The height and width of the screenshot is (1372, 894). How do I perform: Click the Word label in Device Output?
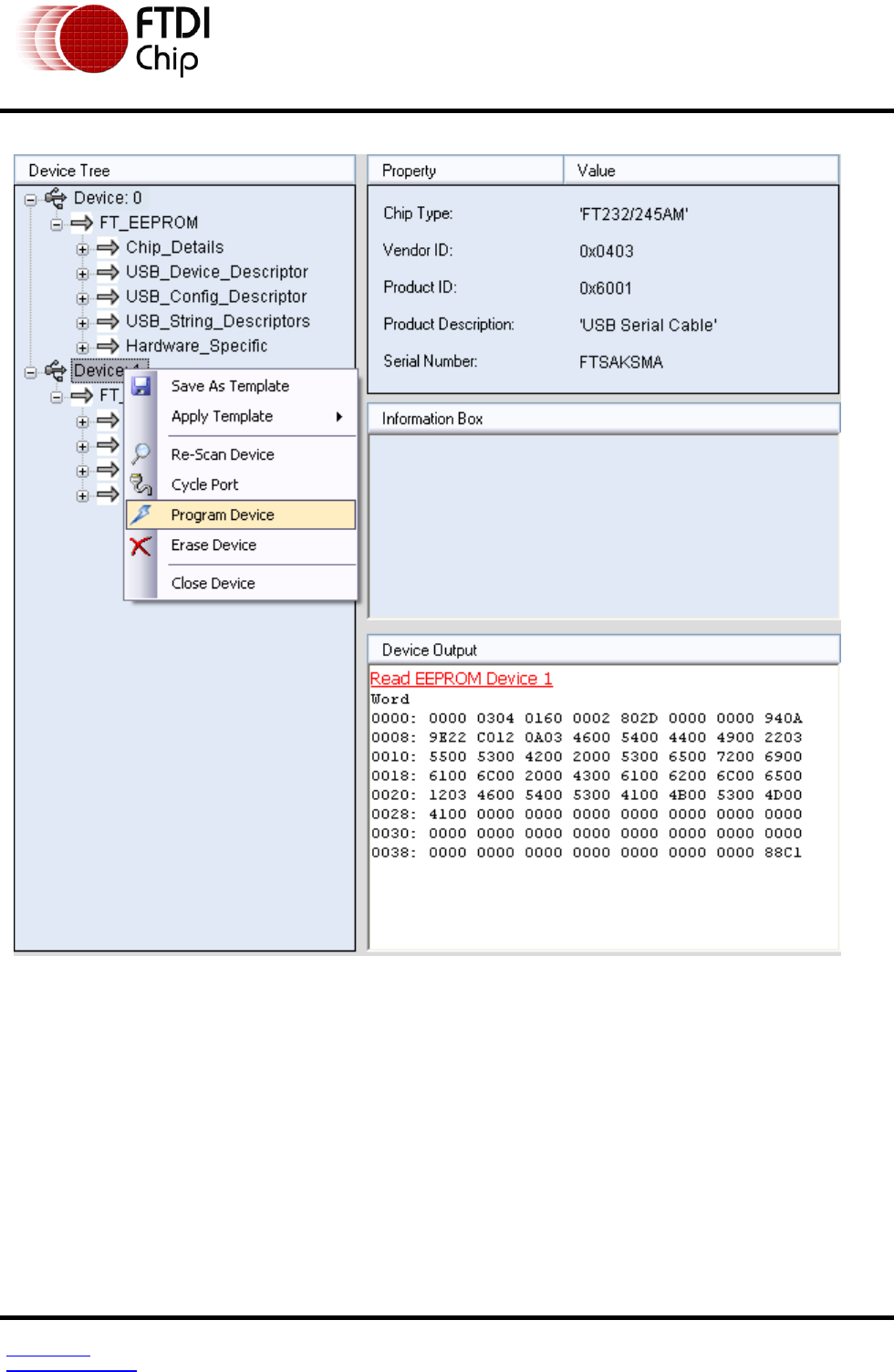[390, 699]
